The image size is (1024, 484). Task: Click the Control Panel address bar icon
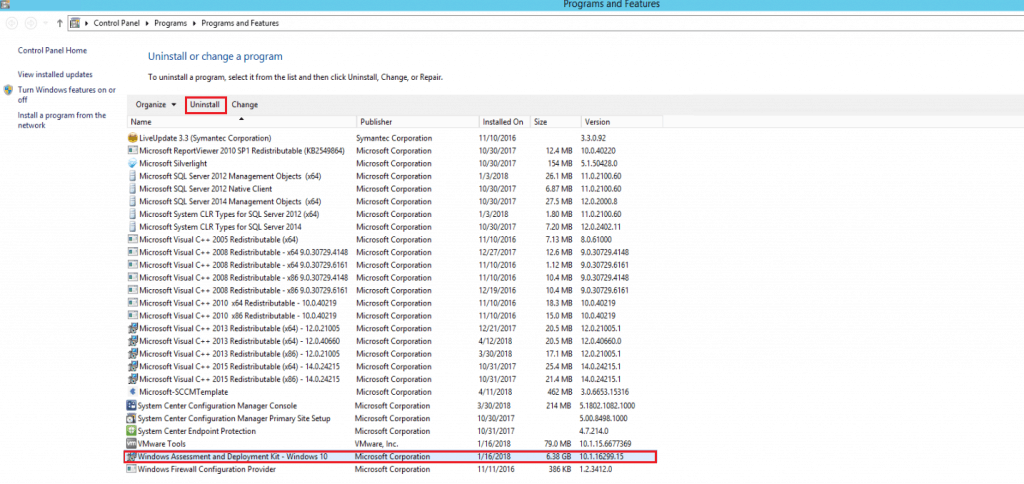[75, 23]
